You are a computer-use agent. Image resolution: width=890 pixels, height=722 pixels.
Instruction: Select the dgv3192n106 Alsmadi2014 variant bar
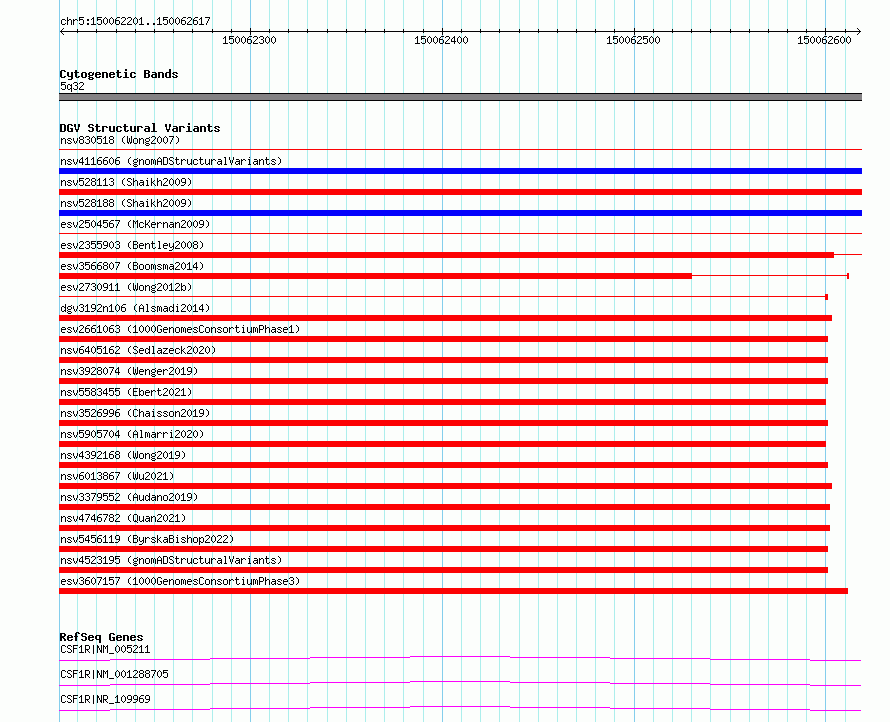click(446, 318)
